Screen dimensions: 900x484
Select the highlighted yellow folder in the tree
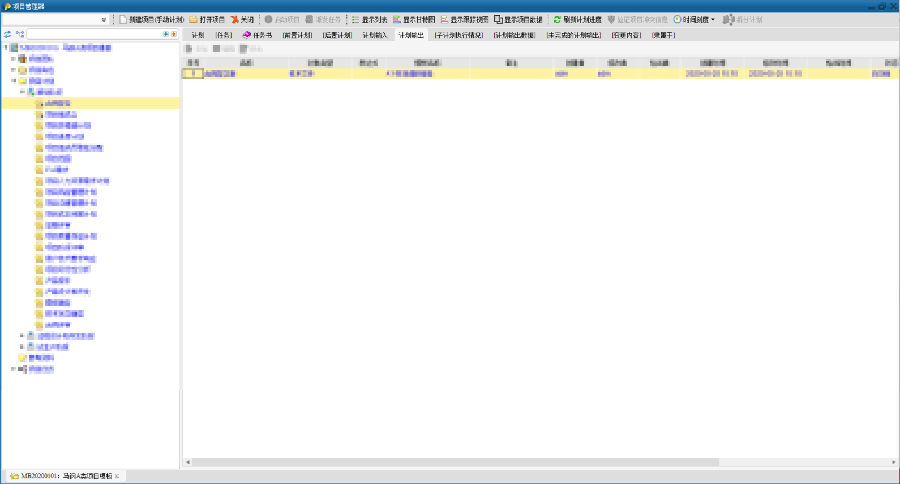(57, 103)
